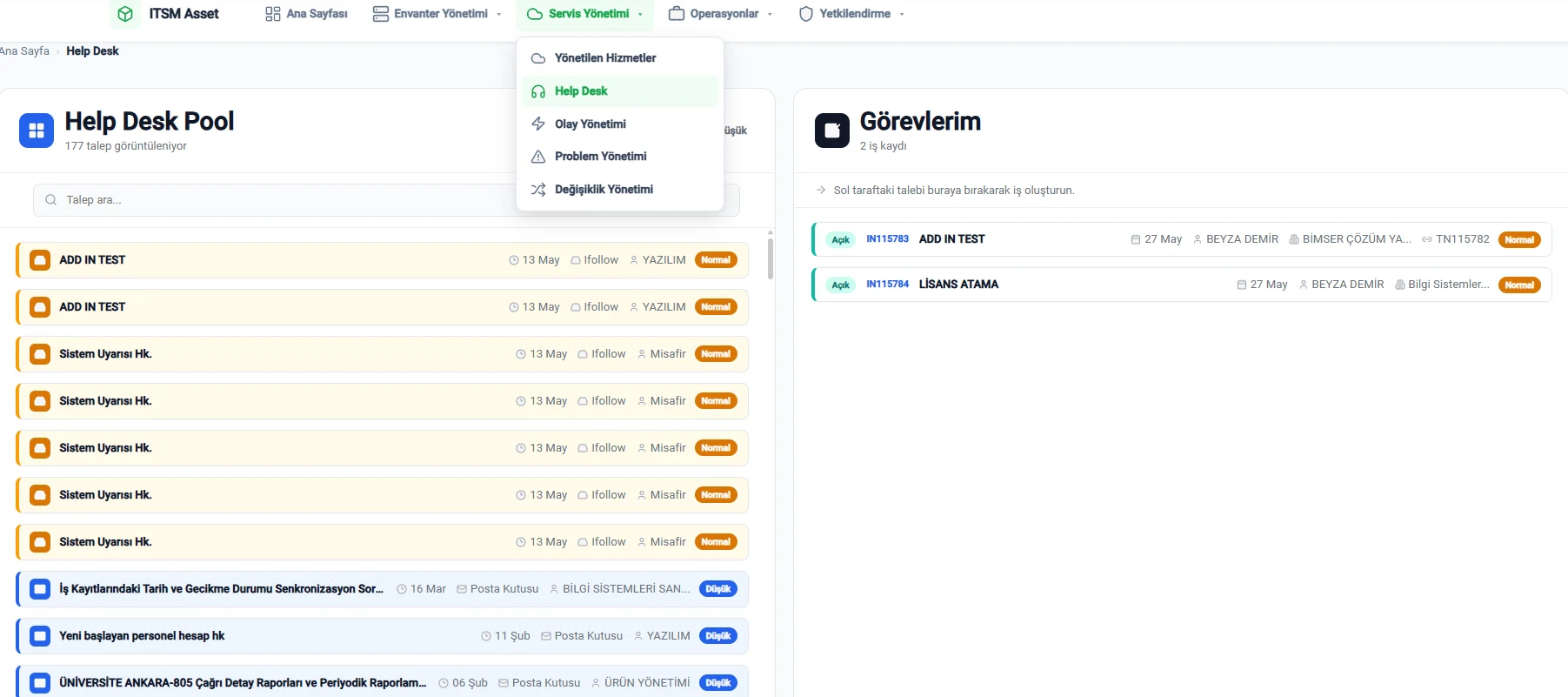Open the second ADD IN TEST pool ticket

(x=383, y=307)
